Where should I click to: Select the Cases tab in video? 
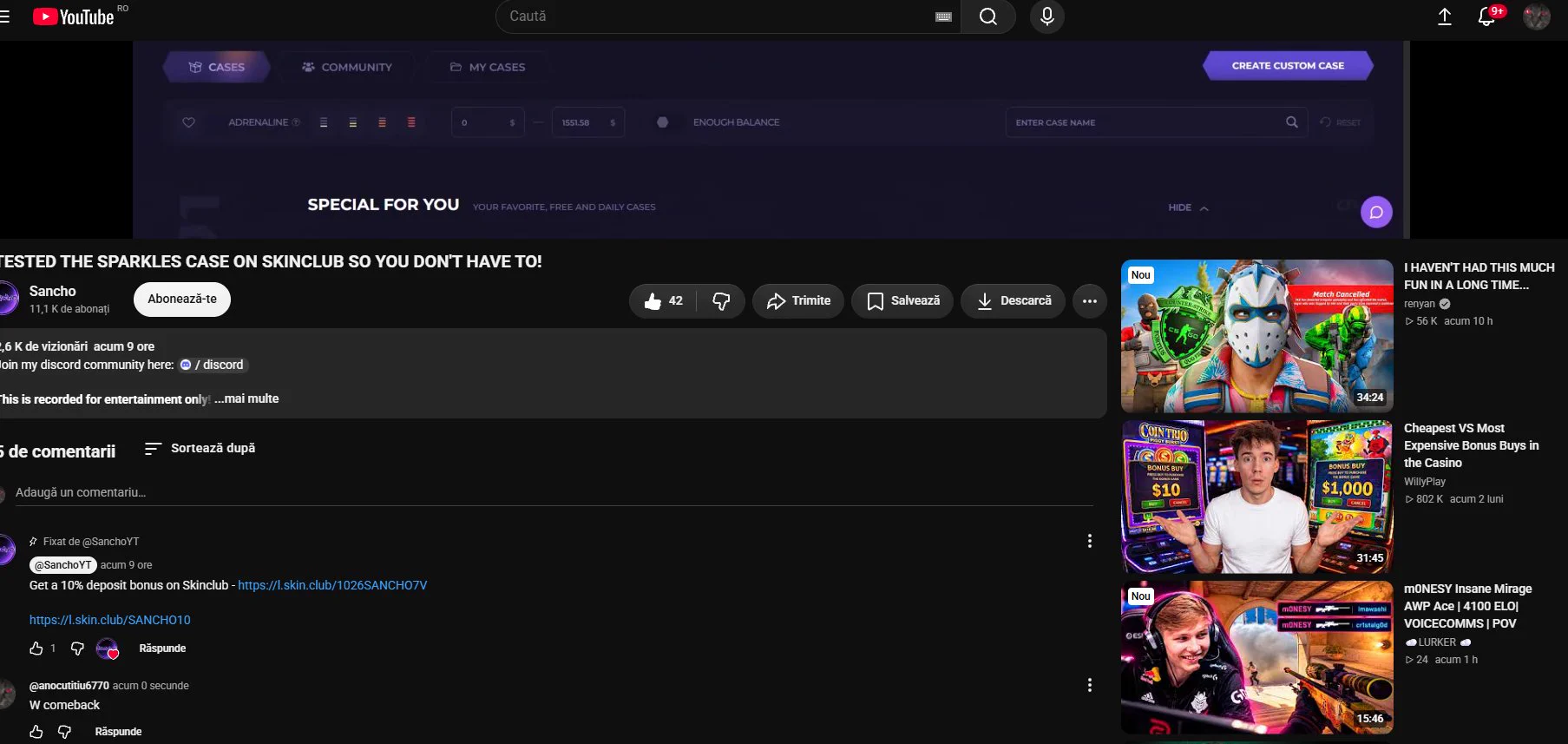pyautogui.click(x=217, y=67)
